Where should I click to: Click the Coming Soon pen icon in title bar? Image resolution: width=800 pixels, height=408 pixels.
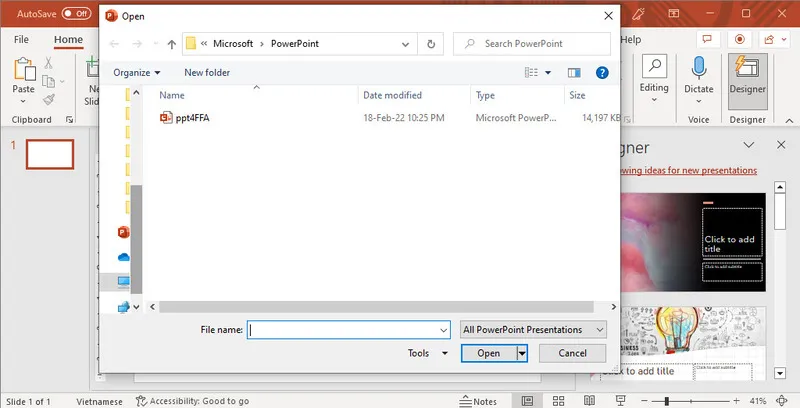pyautogui.click(x=638, y=14)
